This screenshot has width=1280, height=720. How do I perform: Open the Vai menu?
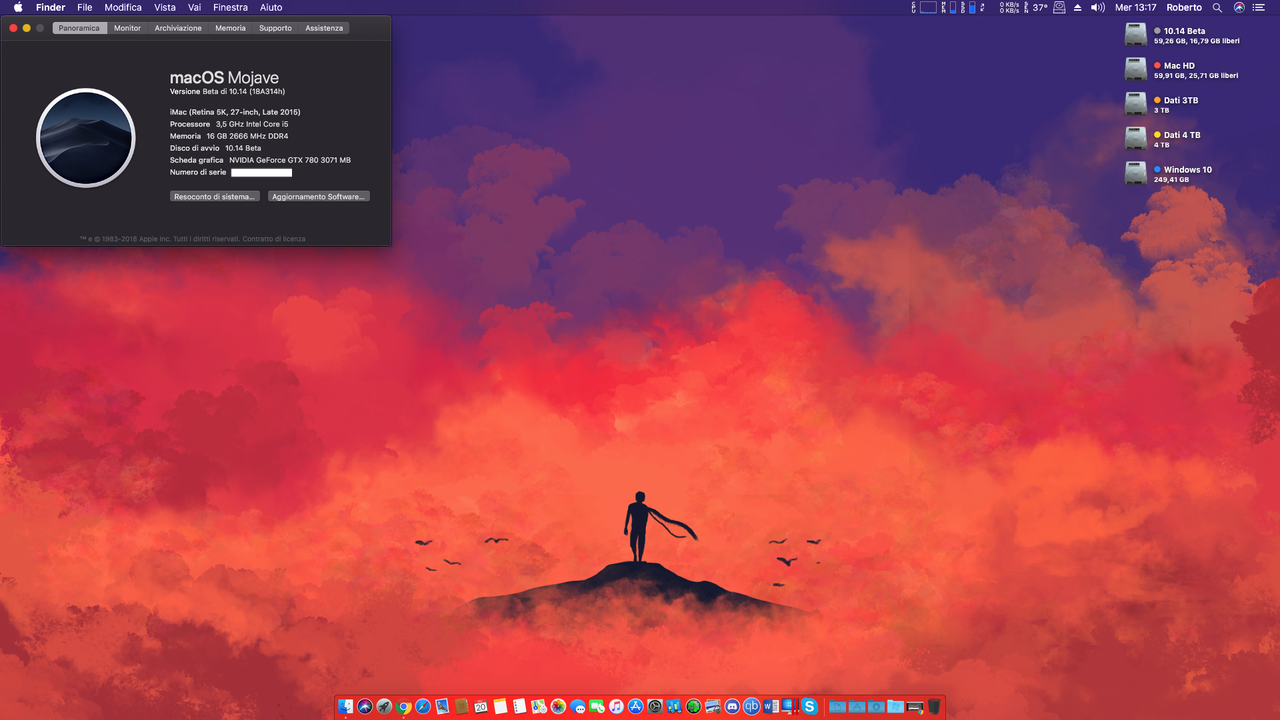coord(195,7)
